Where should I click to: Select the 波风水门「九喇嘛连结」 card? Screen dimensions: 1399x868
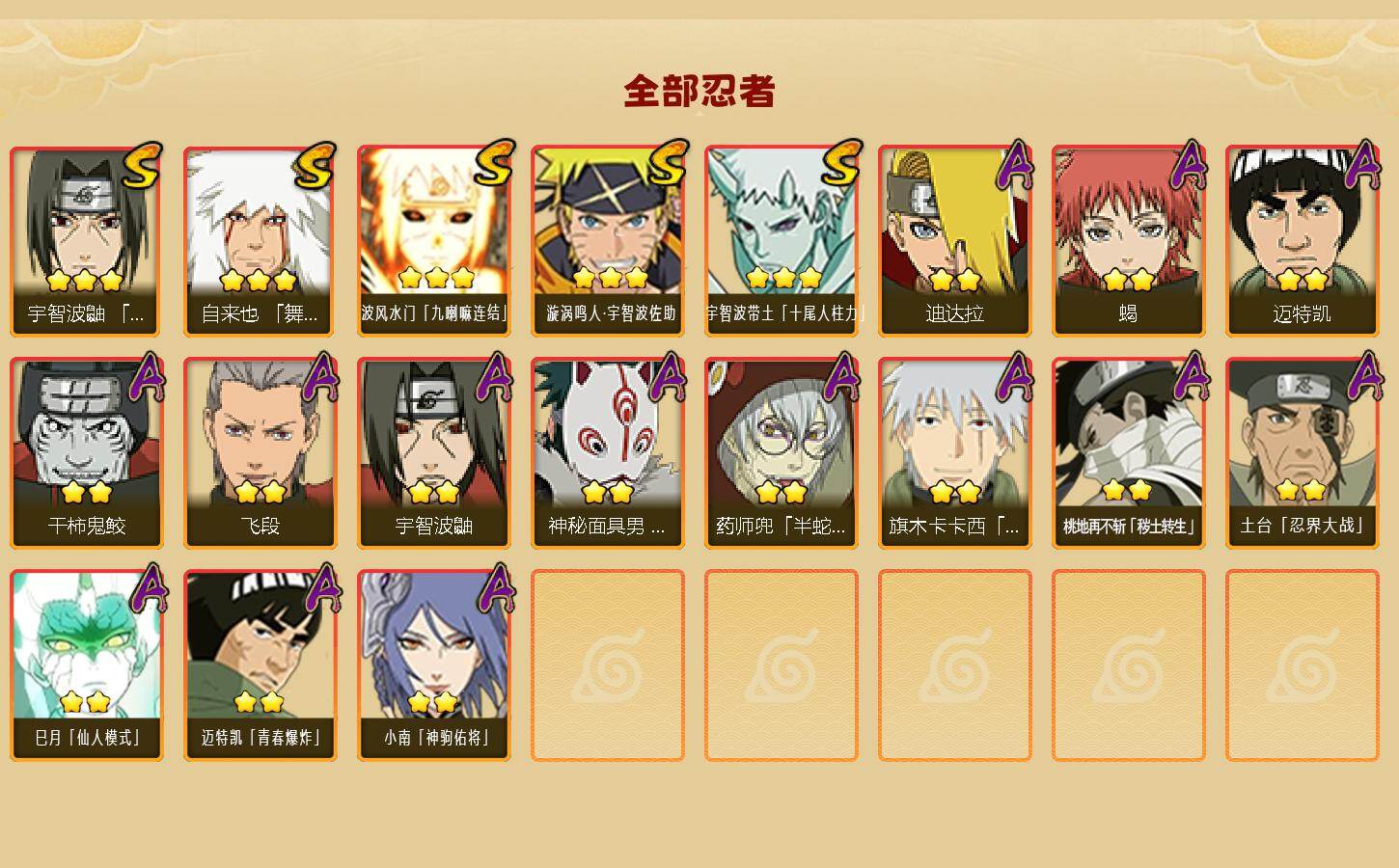[433, 241]
